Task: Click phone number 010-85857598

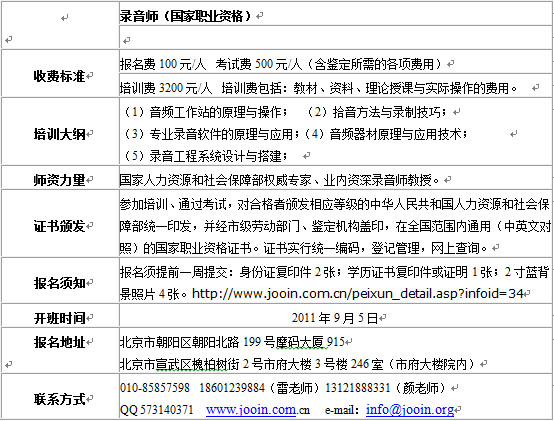Action: point(155,388)
